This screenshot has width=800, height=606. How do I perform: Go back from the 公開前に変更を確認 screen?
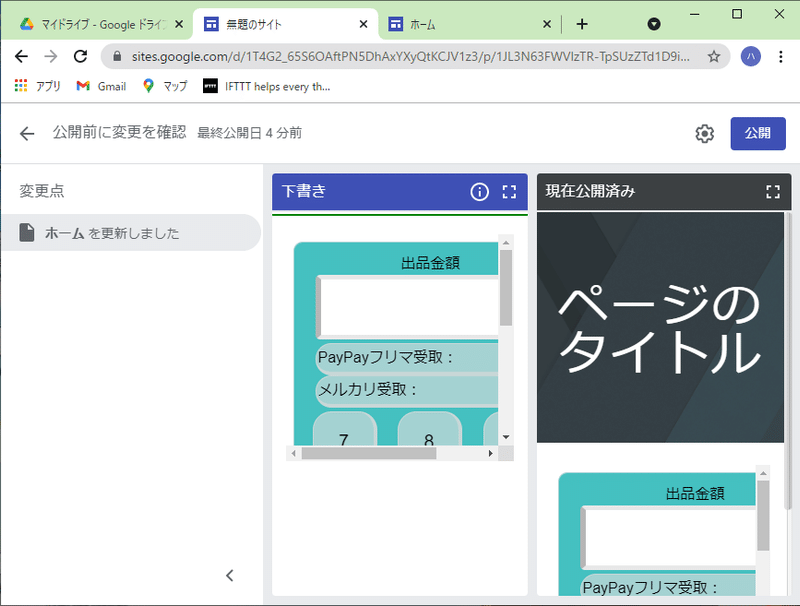tap(26, 133)
